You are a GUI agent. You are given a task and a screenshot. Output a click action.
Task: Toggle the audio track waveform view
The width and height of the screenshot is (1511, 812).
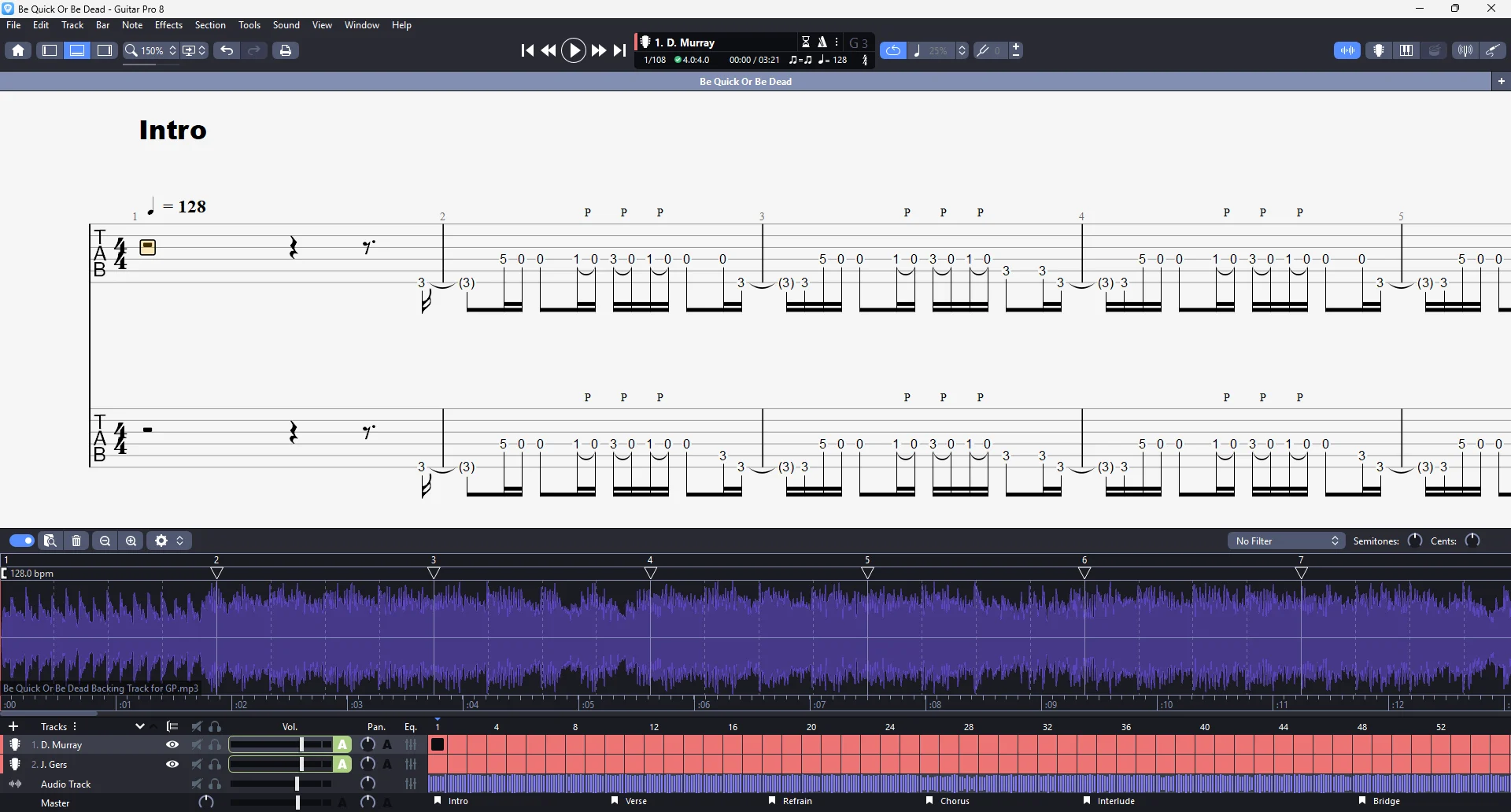1347,50
